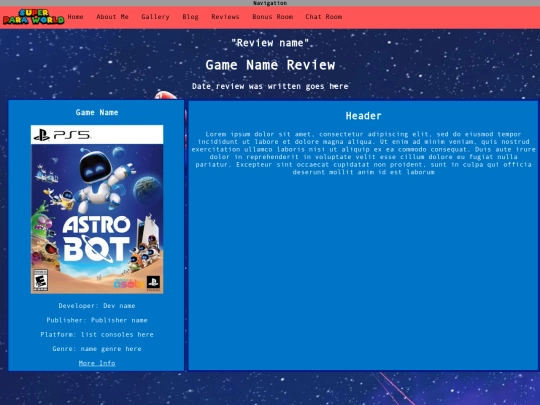This screenshot has width=540, height=405.
Task: Click the Header title in review panel
Action: point(363,116)
